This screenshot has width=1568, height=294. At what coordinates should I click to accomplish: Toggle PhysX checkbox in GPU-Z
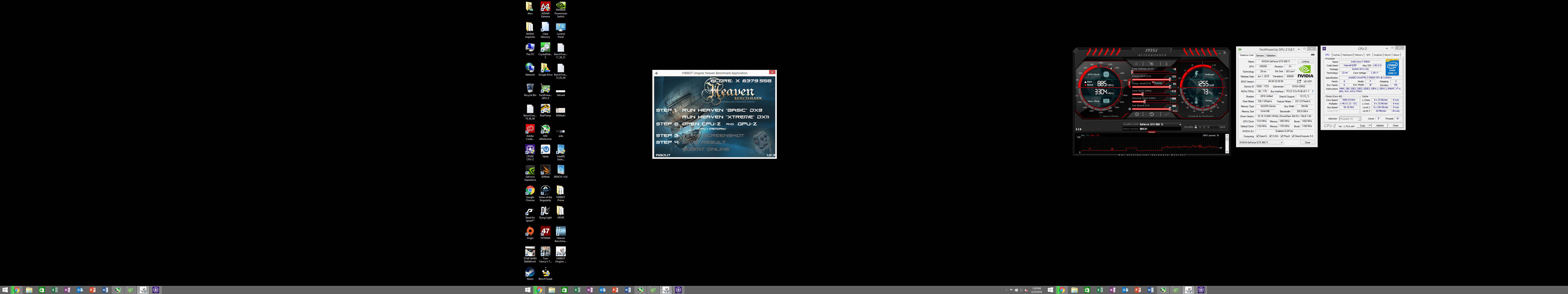pos(1282,136)
